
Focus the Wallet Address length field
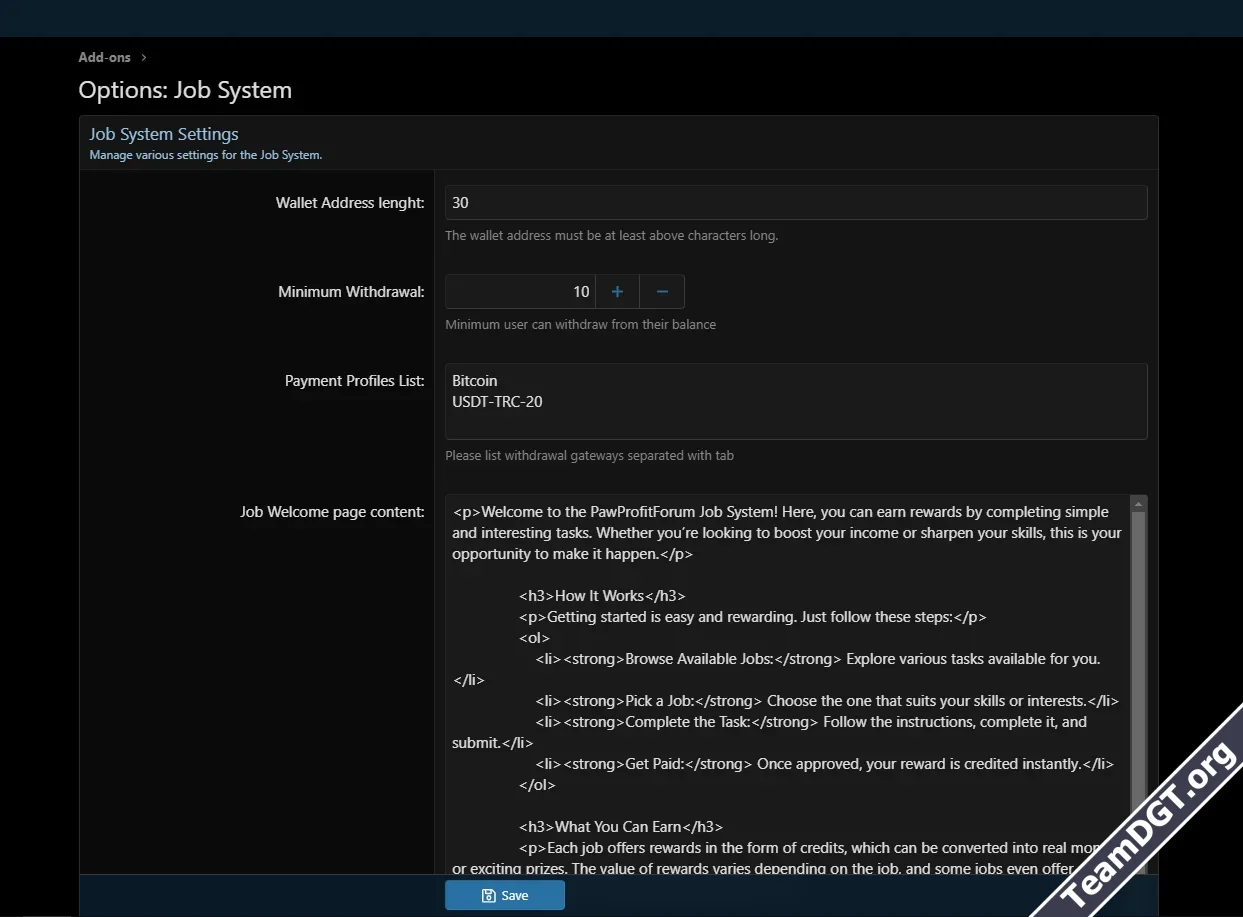pos(795,203)
